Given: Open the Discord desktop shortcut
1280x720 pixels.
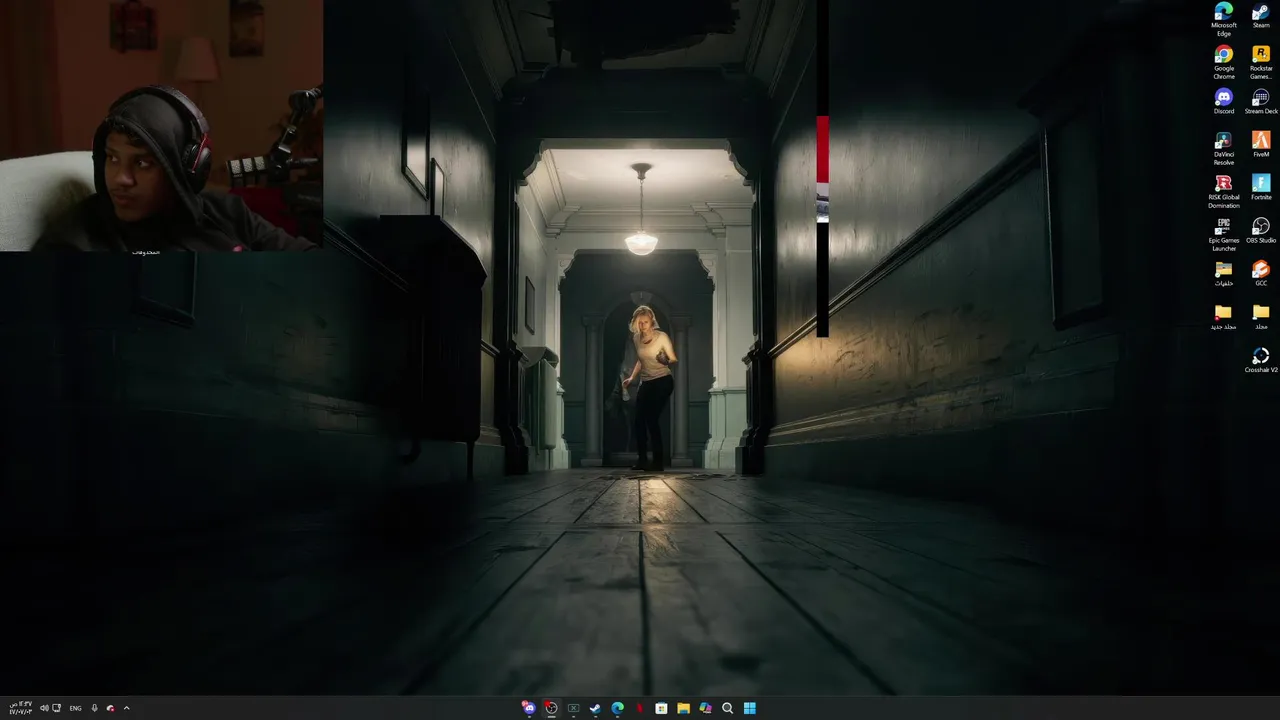Looking at the screenshot, I should click(1223, 101).
